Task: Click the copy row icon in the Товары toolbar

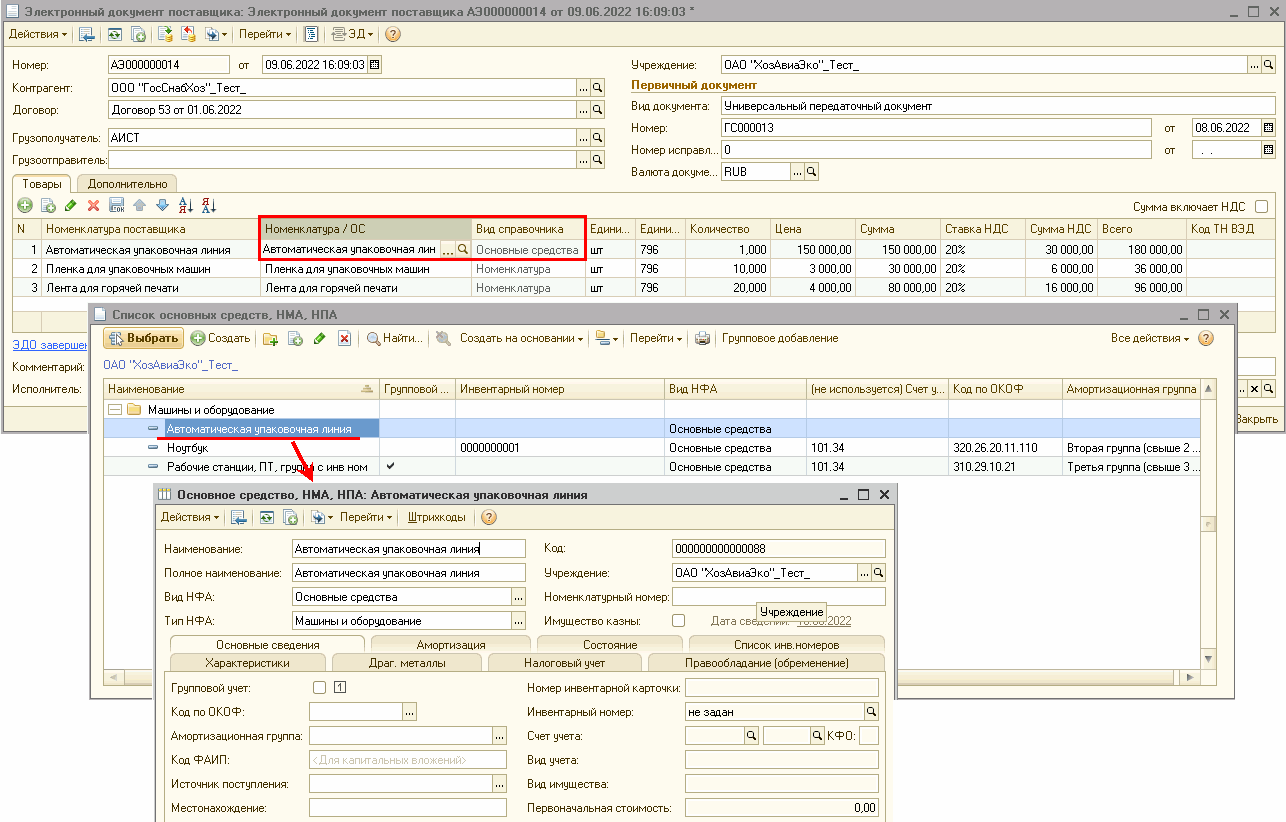Action: [47, 205]
